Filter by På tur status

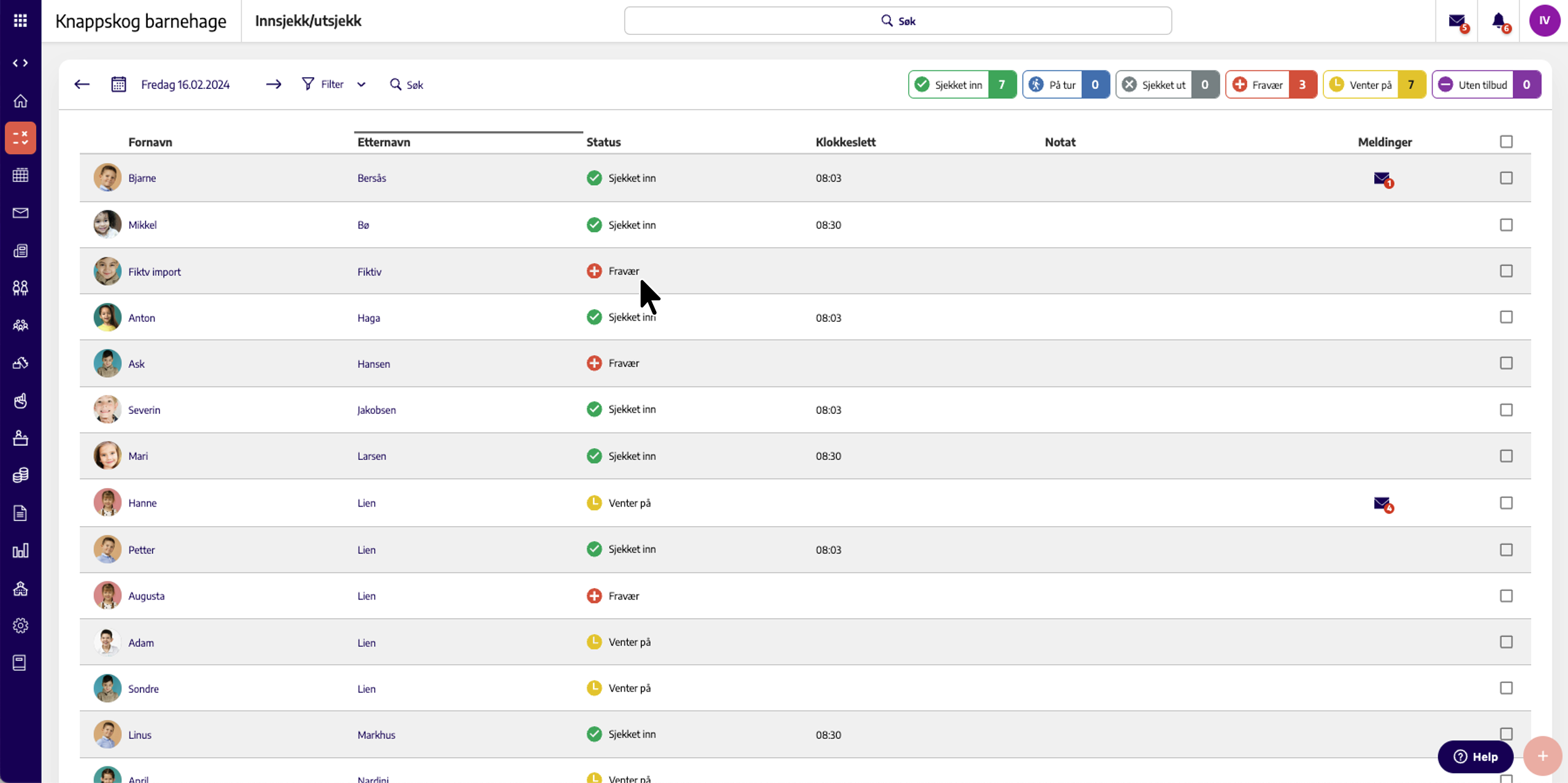pyautogui.click(x=1066, y=85)
